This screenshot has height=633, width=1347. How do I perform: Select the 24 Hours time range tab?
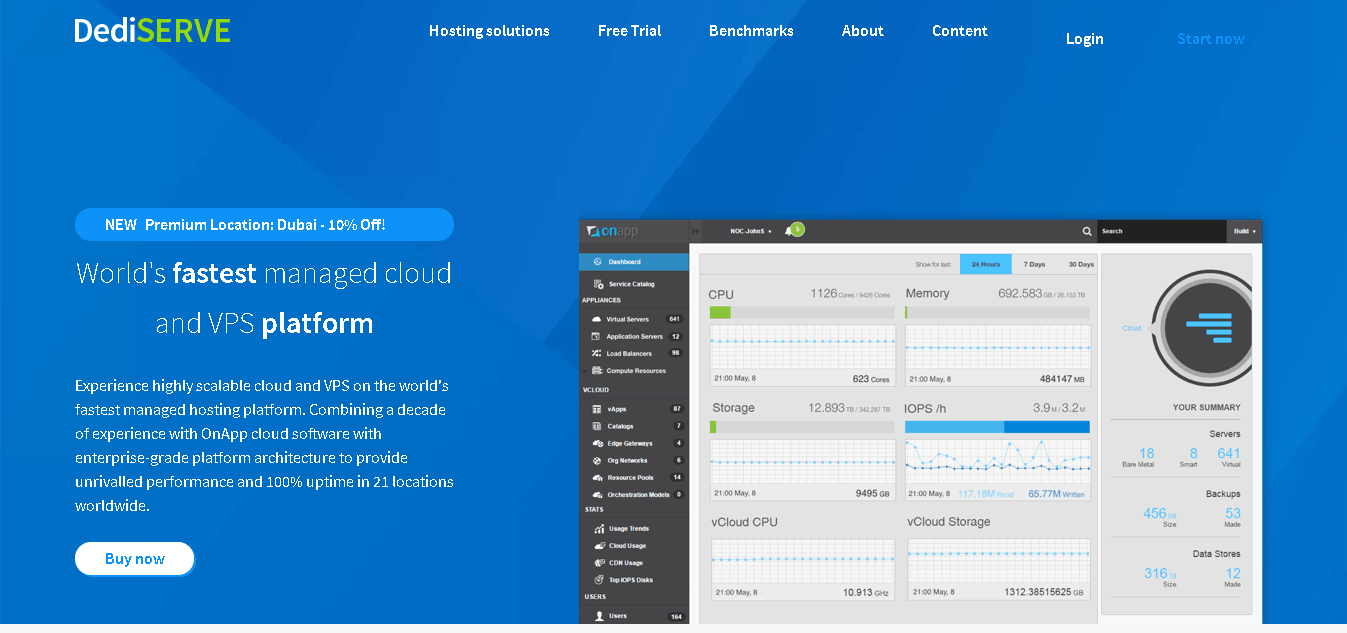(x=986, y=264)
